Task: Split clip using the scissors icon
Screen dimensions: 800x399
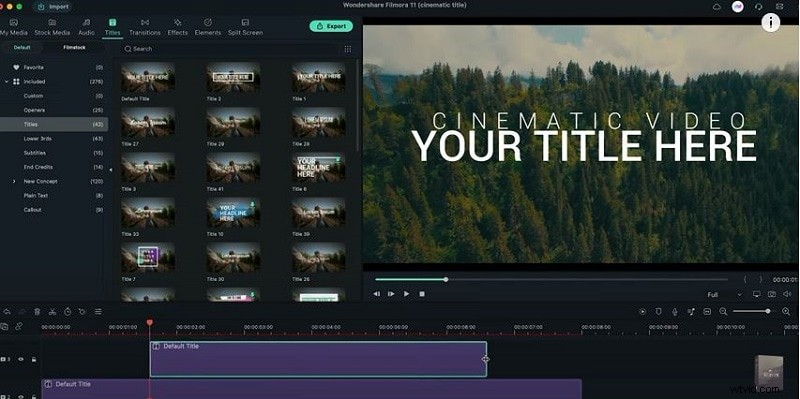Action: click(52, 311)
